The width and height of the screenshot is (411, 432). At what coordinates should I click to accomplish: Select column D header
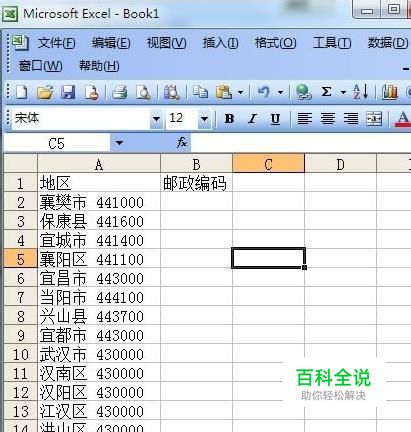click(x=340, y=164)
